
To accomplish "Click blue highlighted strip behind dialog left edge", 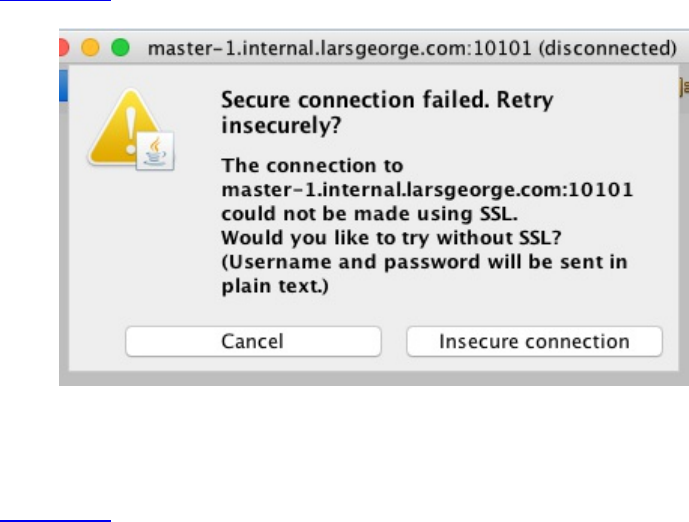I will click(x=62, y=85).
